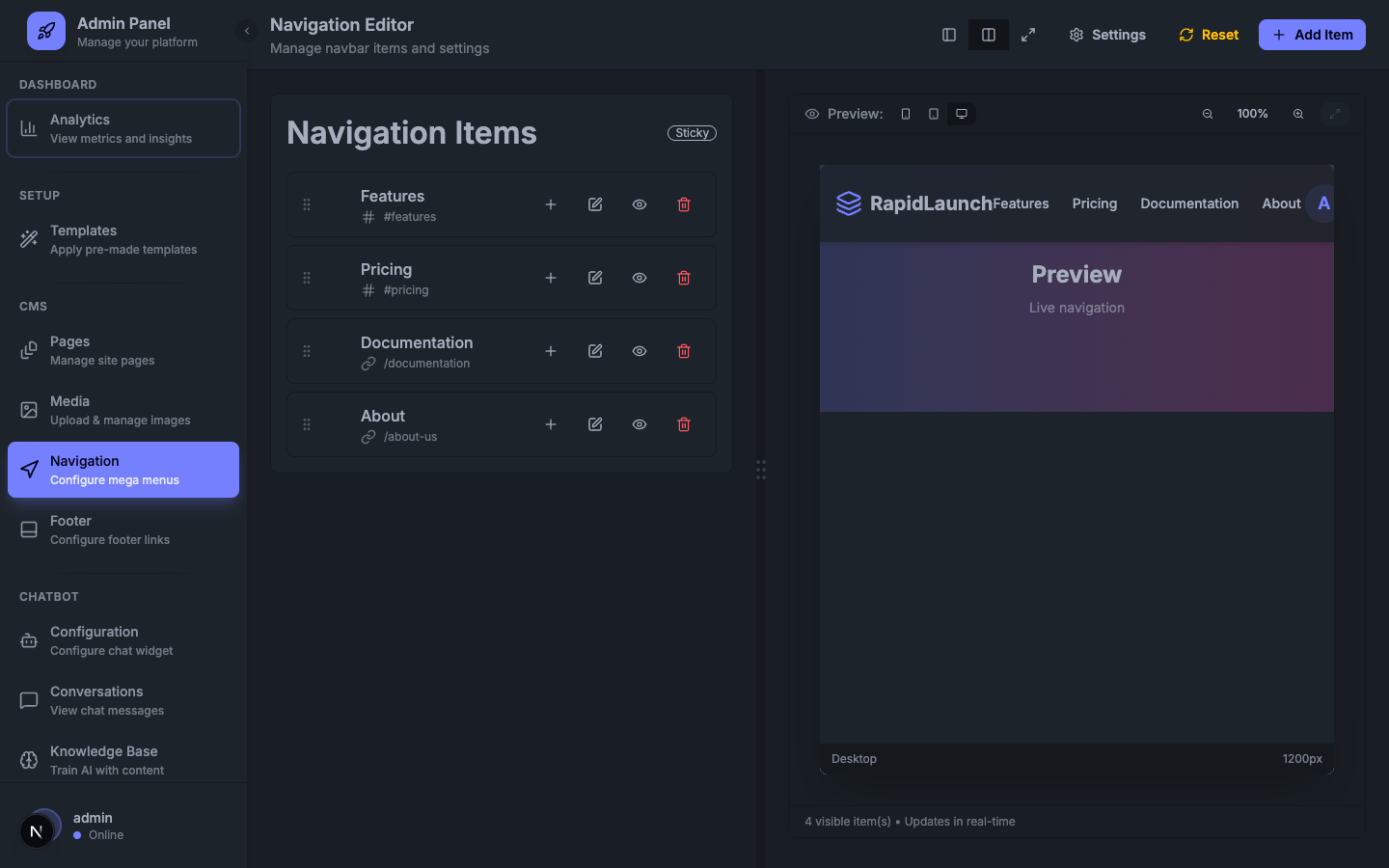Click the '#features' anchor text
Image resolution: width=1389 pixels, height=868 pixels.
click(x=410, y=217)
